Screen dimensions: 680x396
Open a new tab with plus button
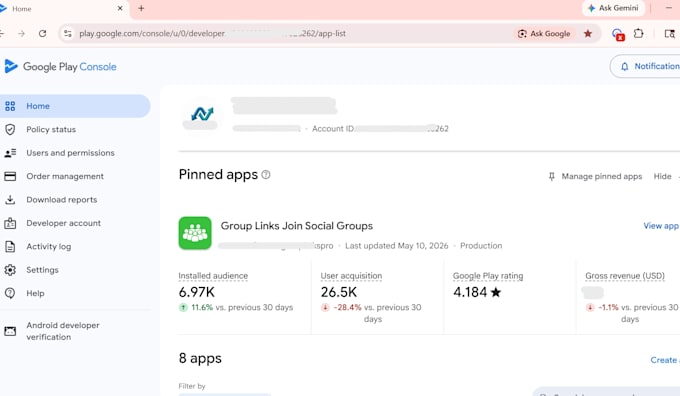point(141,8)
